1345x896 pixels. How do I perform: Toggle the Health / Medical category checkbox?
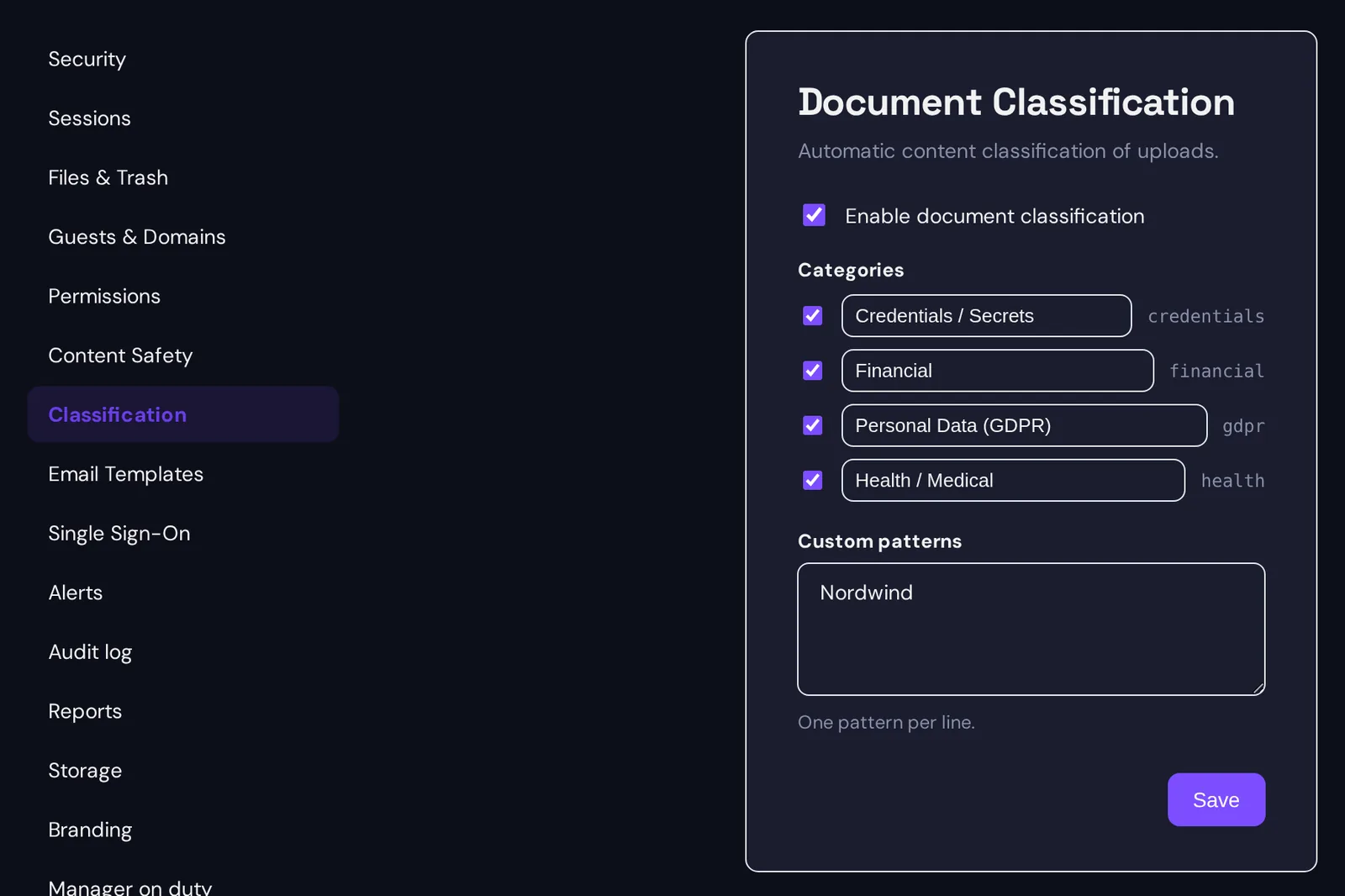pos(812,480)
